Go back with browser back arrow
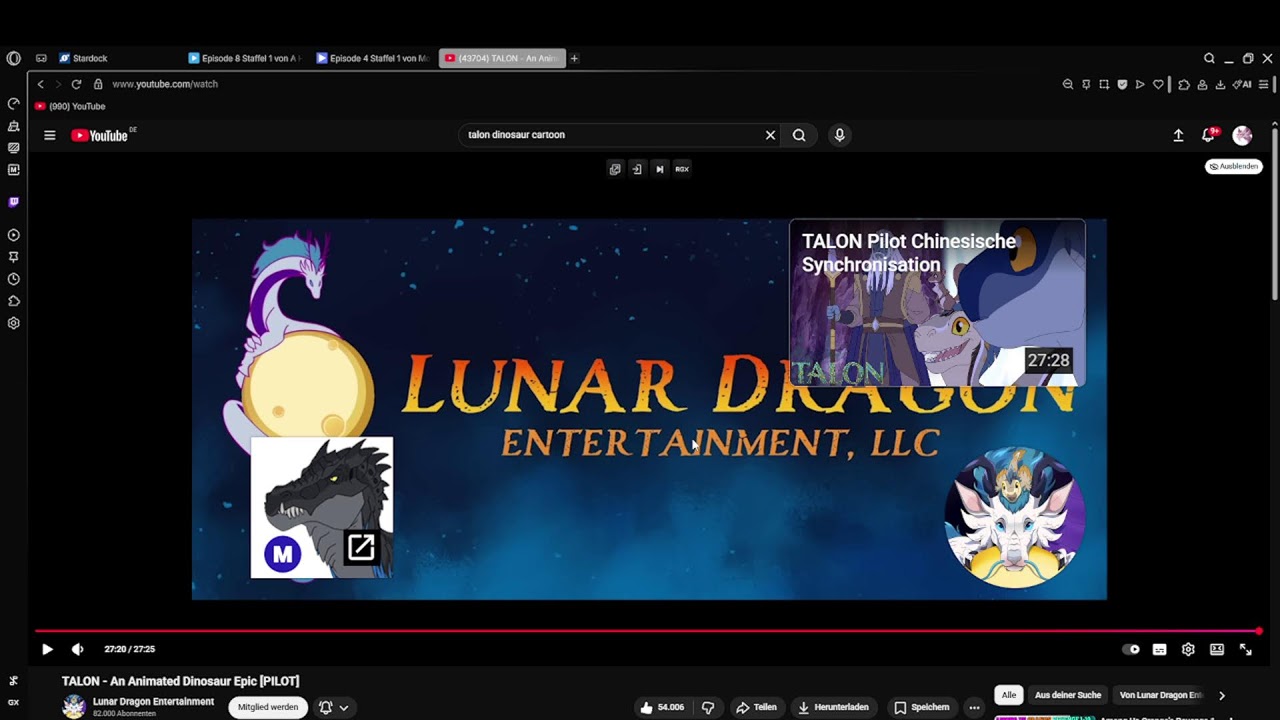The height and width of the screenshot is (720, 1280). 40,84
